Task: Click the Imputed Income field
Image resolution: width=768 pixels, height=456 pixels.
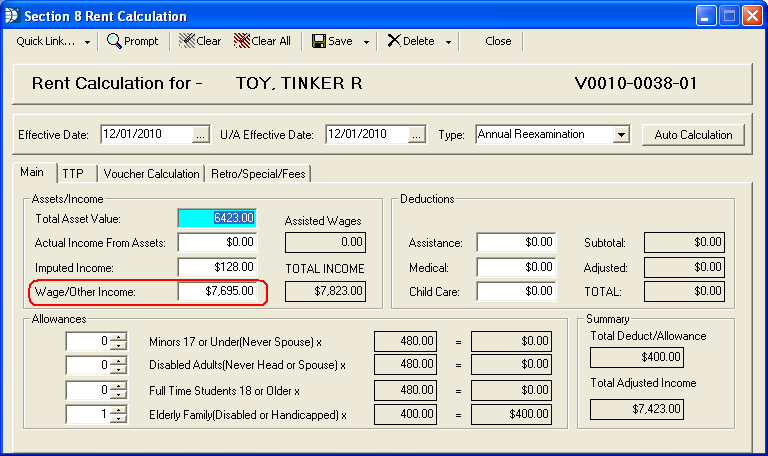Action: [217, 267]
